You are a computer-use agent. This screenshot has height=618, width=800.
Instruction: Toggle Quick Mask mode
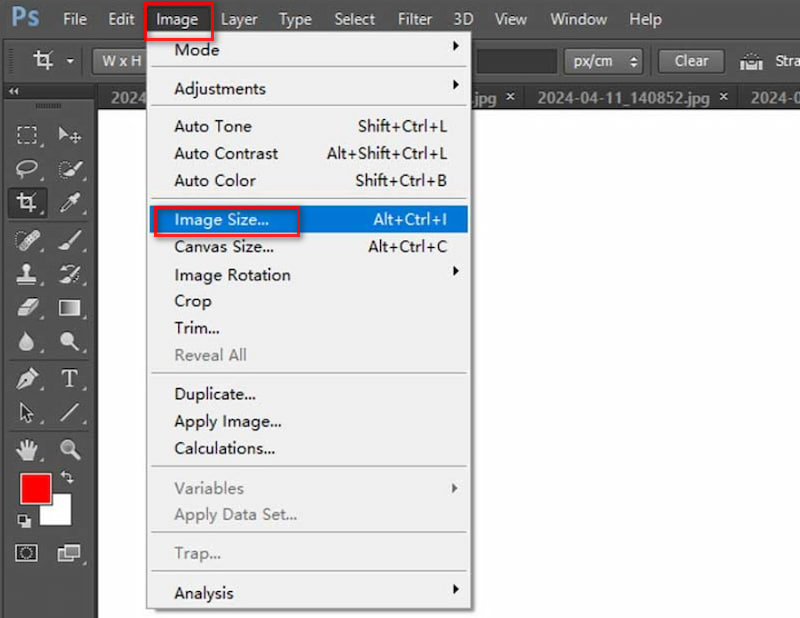27,553
